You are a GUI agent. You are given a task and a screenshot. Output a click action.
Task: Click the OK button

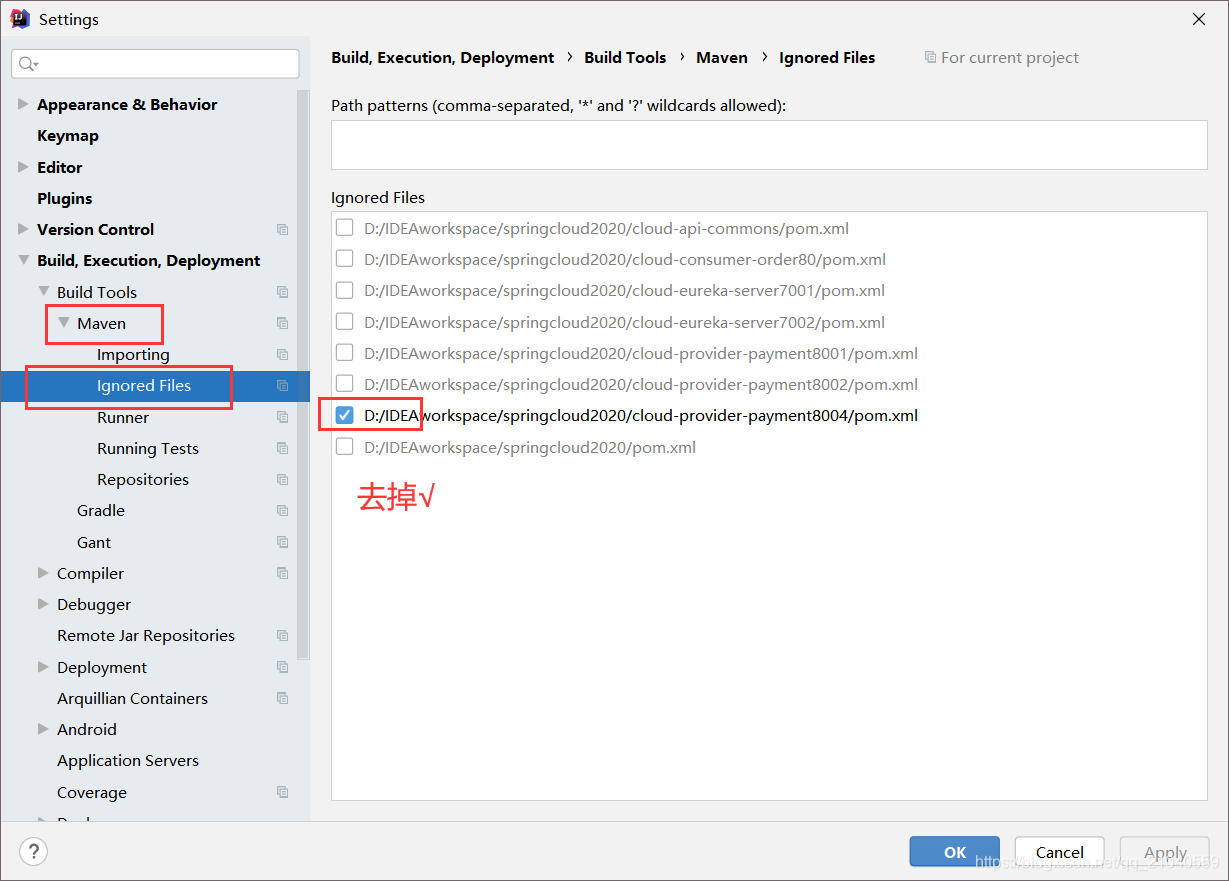pyautogui.click(x=955, y=852)
